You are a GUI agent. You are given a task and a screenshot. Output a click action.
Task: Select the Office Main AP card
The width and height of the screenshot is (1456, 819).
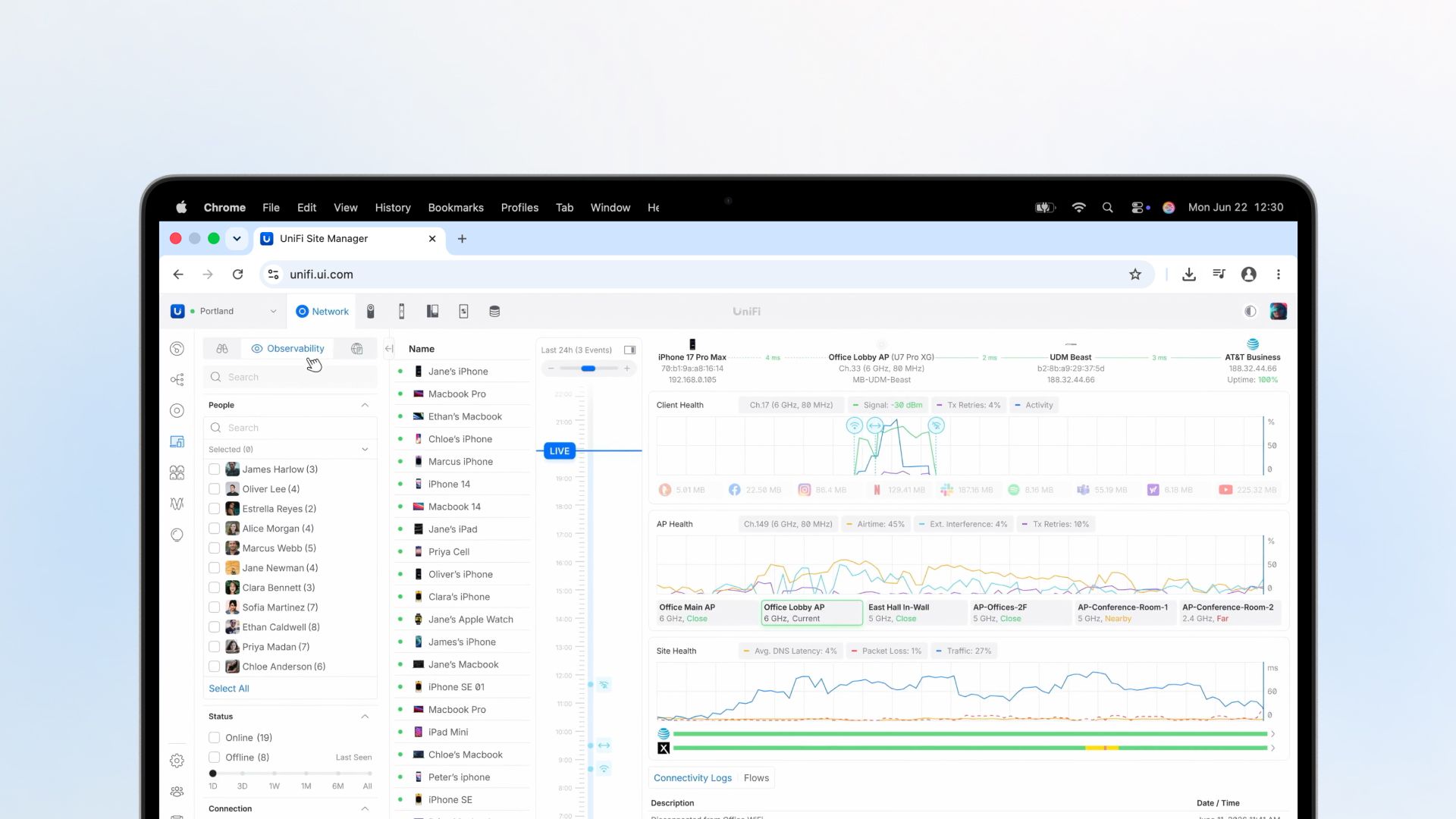click(x=707, y=613)
